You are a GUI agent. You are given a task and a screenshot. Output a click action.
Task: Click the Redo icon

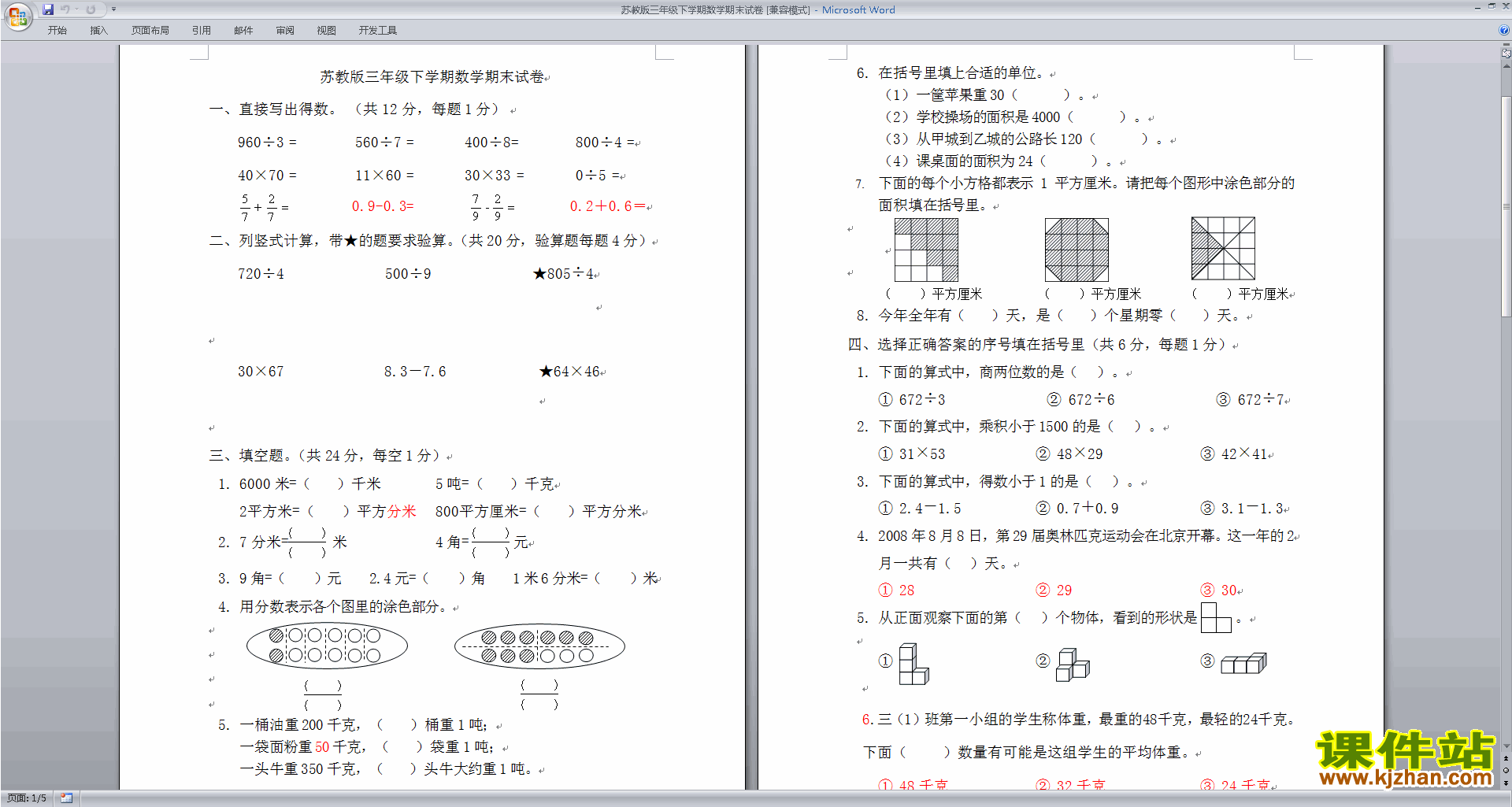coord(91,9)
